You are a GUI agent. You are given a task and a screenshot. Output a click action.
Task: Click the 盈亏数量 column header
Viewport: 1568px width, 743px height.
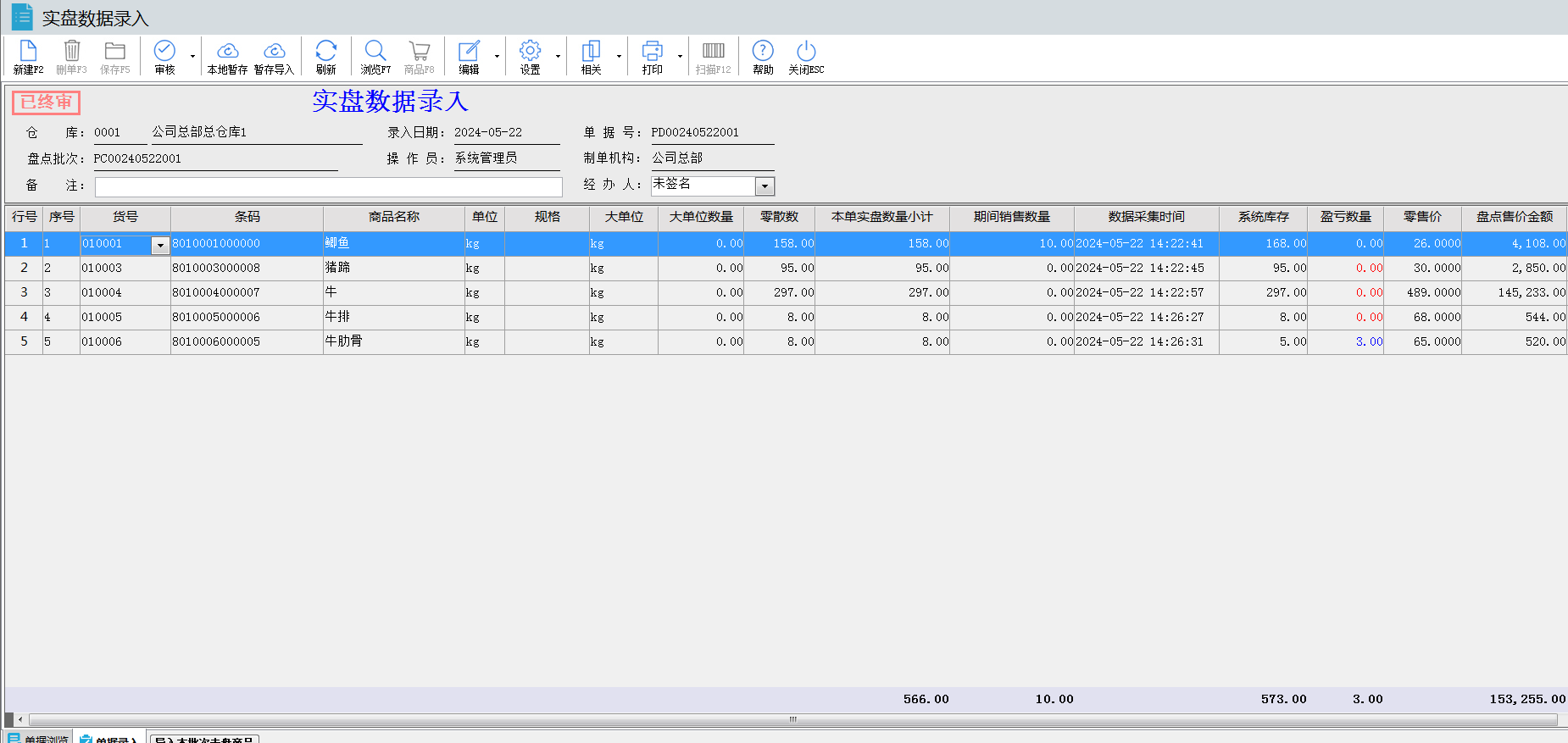click(1345, 217)
